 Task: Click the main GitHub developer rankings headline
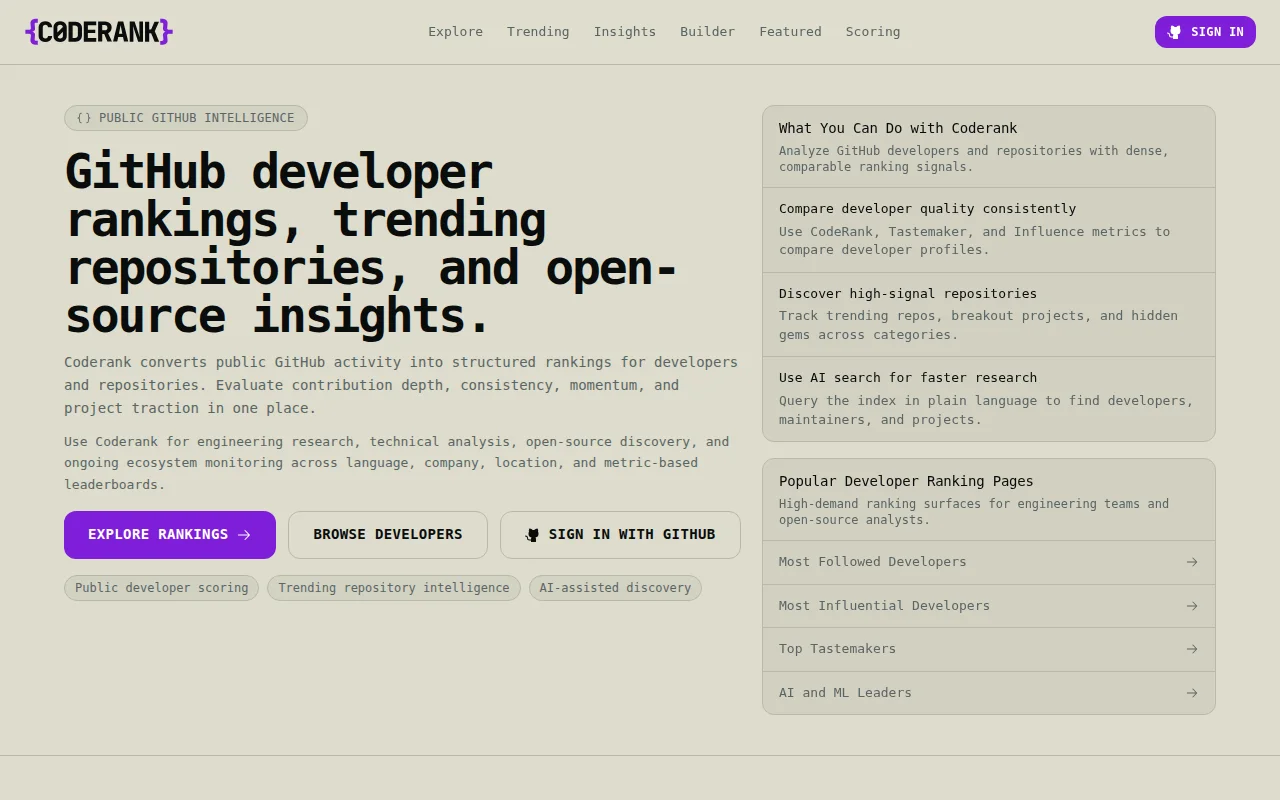point(372,244)
